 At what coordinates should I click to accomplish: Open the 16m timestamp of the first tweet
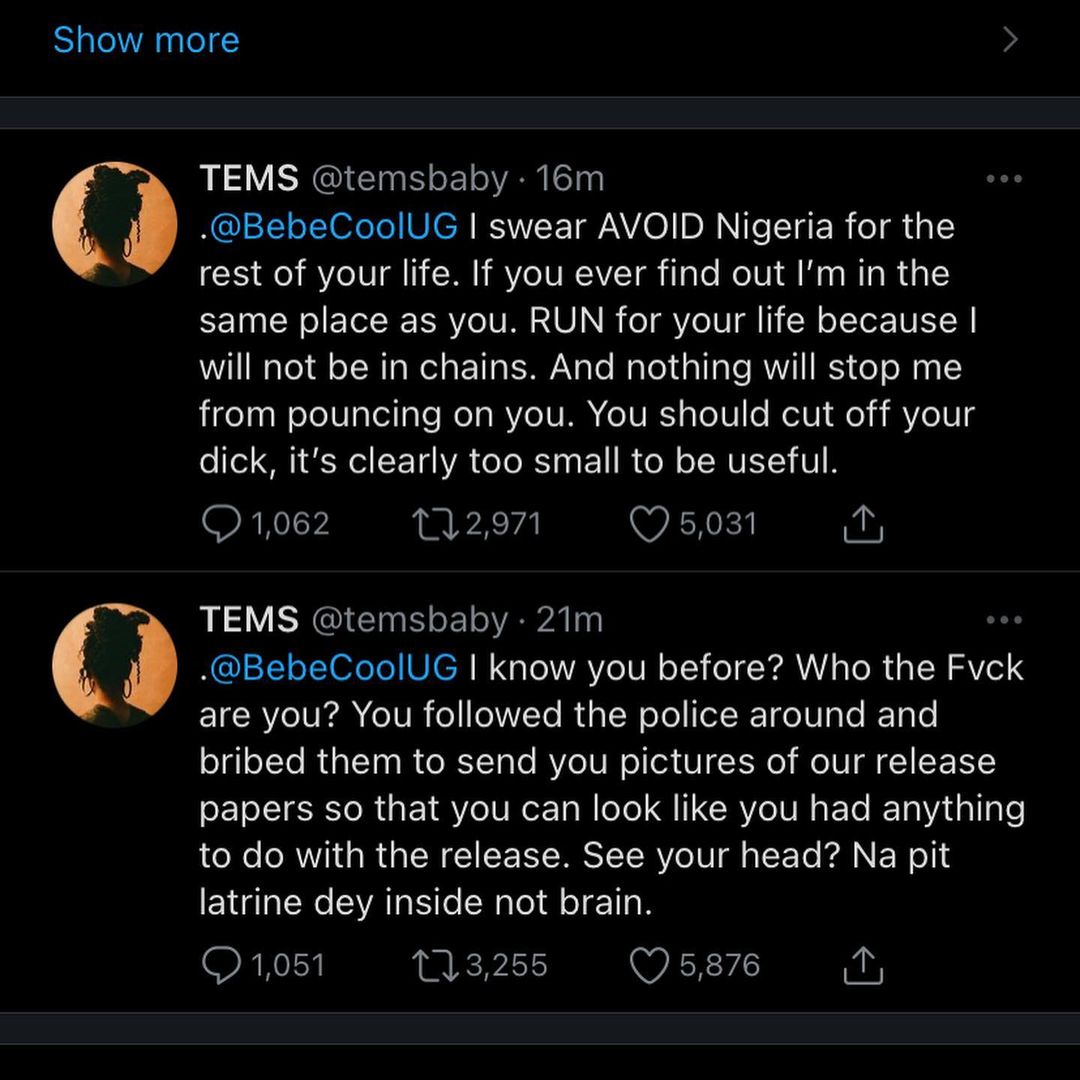tap(570, 179)
